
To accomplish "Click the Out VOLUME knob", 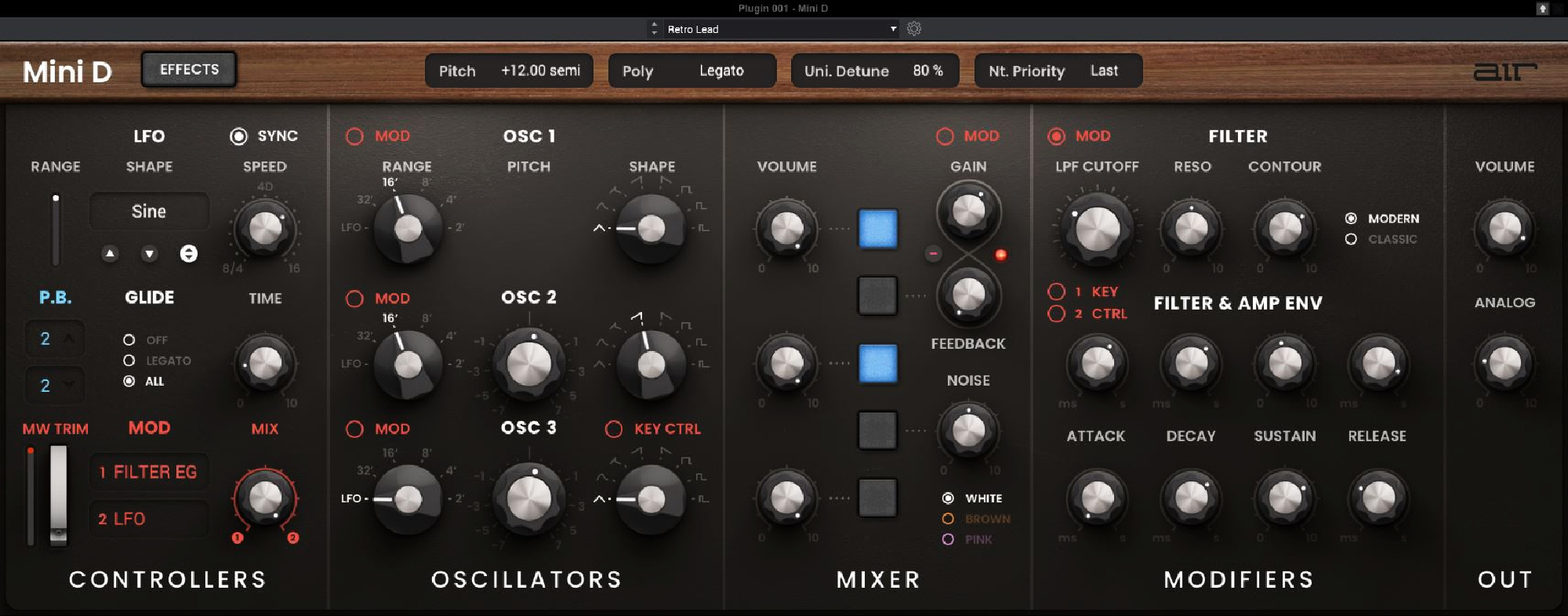I will point(1504,229).
